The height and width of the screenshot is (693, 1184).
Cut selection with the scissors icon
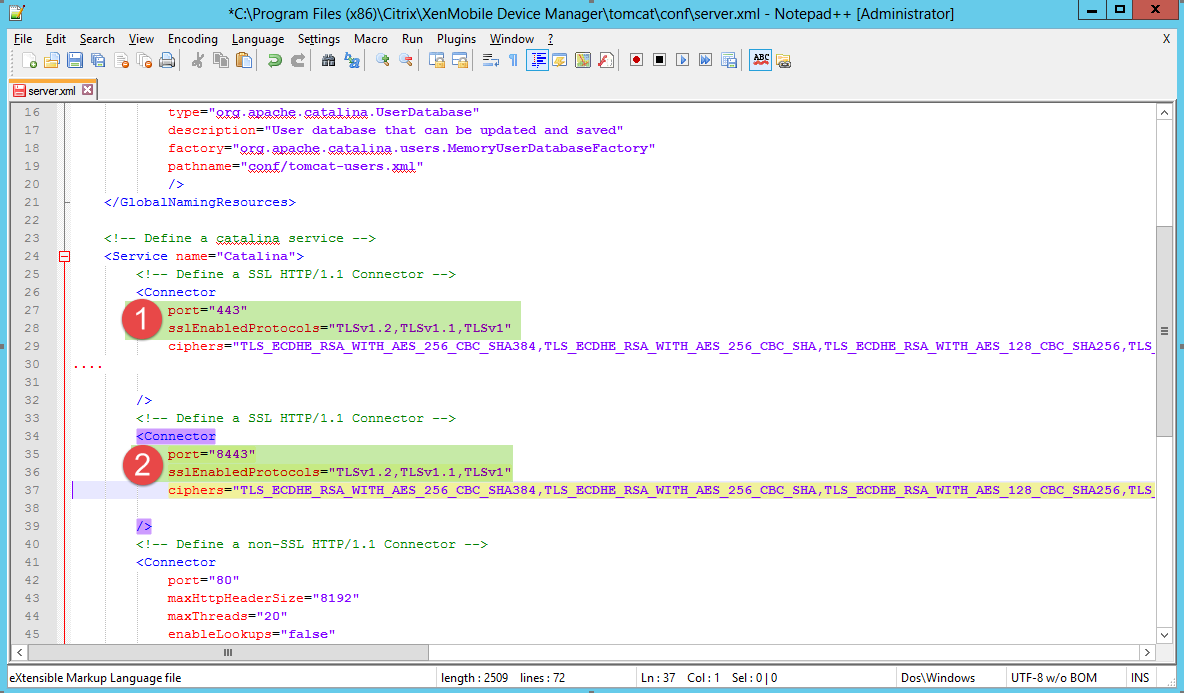(x=198, y=60)
